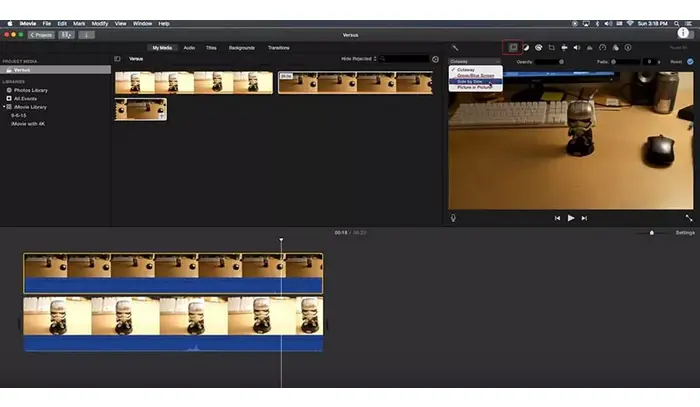Open the Cutaway overlay style dropdown
This screenshot has width=700, height=407.
click(475, 62)
